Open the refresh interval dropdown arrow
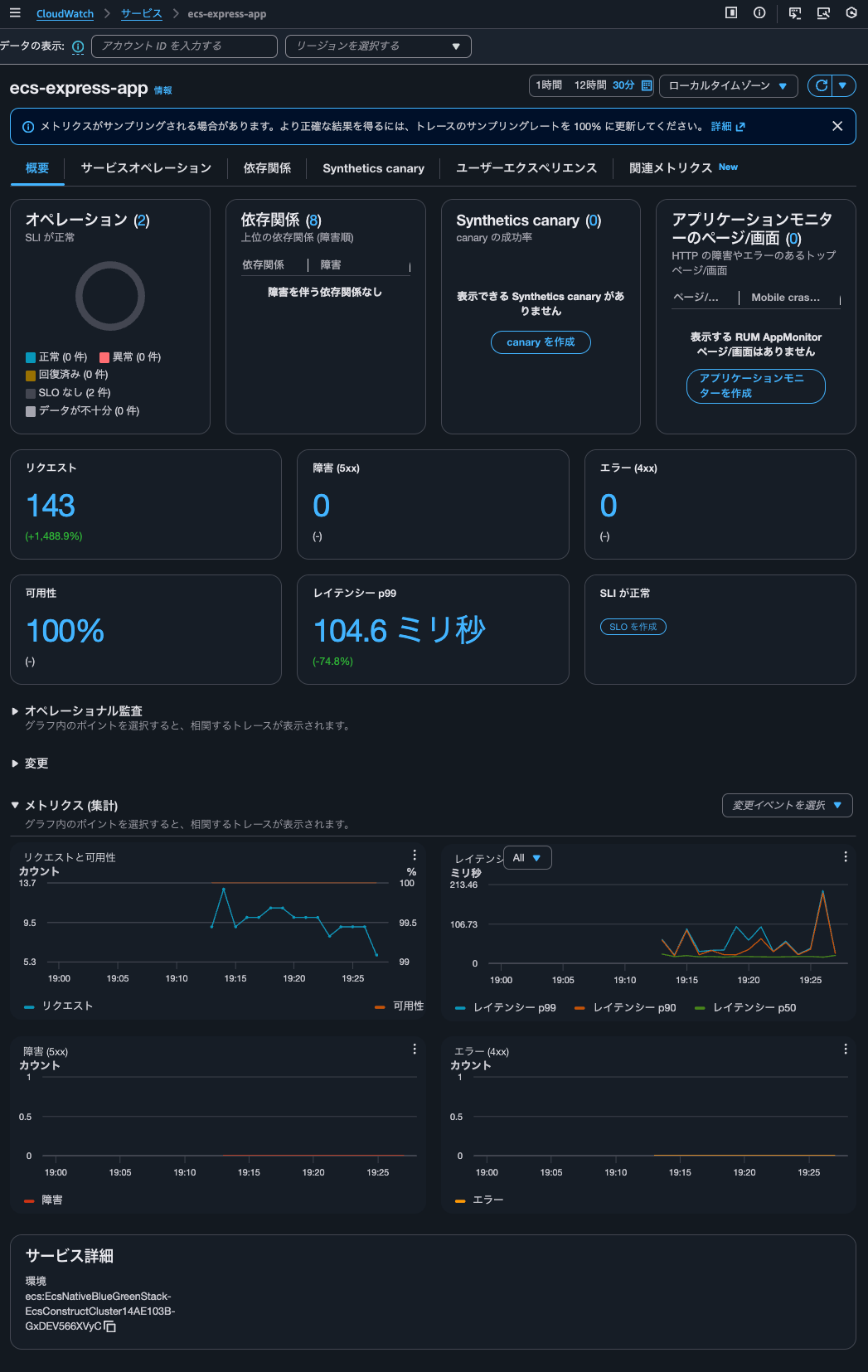868x1372 pixels. [844, 85]
